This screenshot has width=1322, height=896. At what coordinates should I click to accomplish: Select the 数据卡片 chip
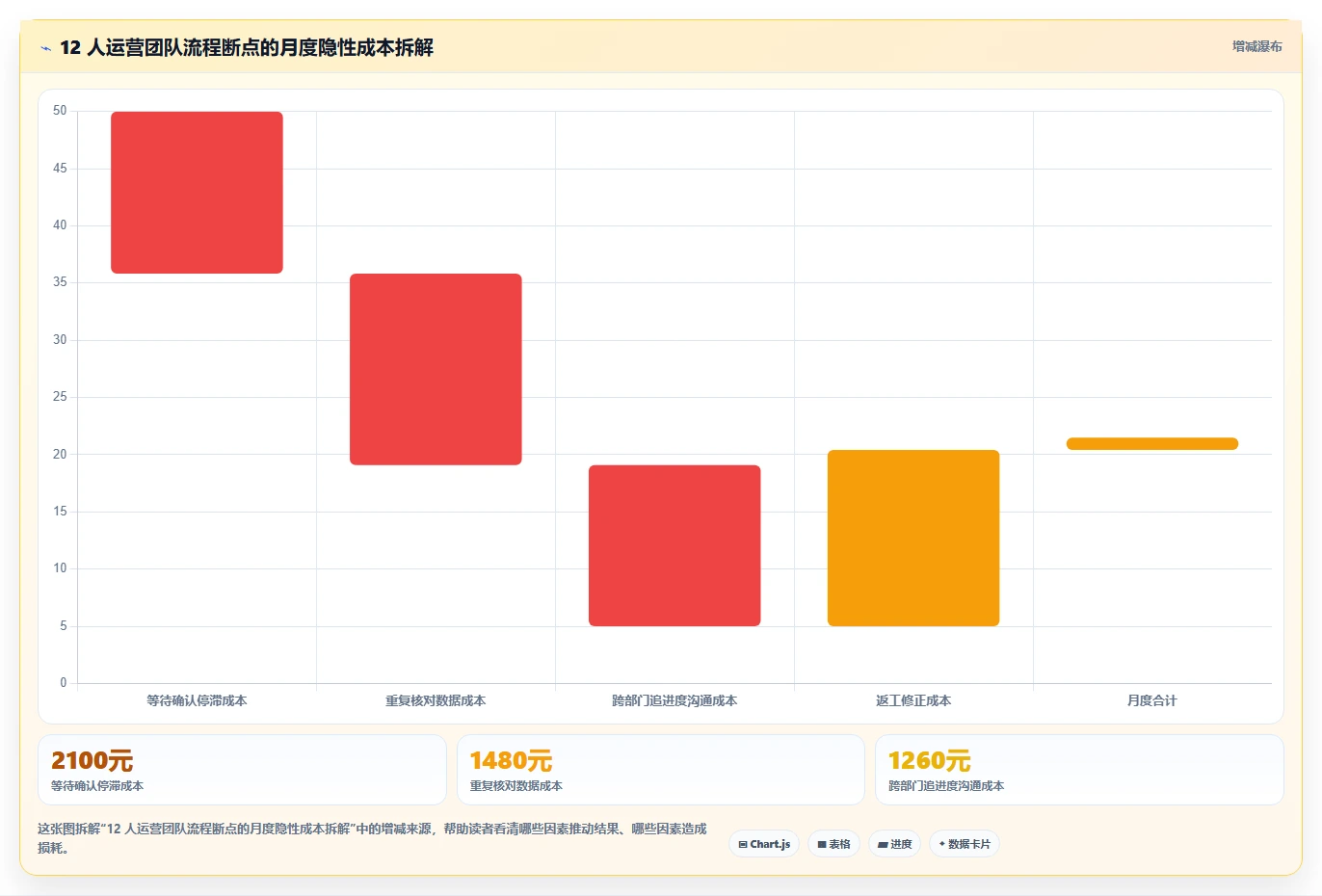[x=965, y=844]
